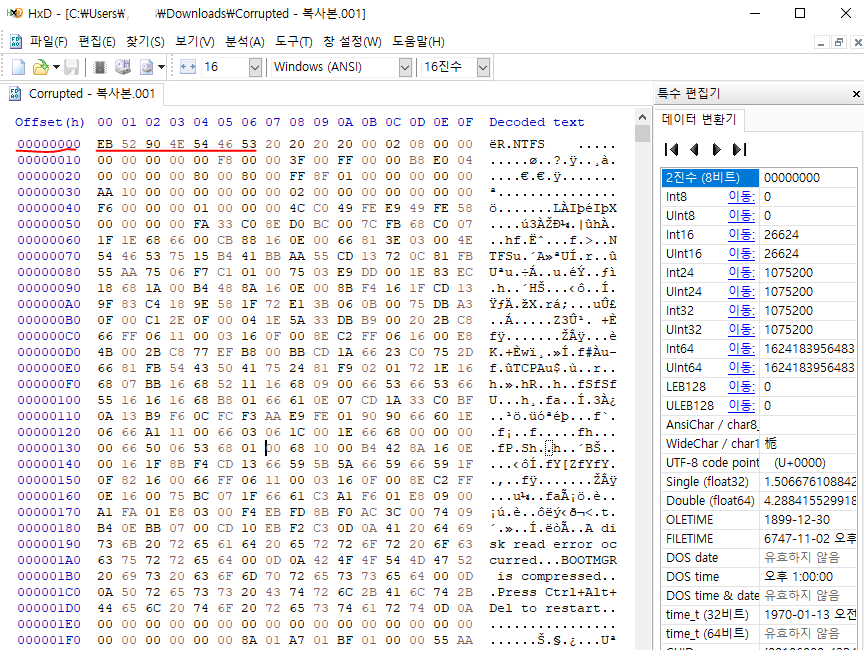Minimize the inner document window
This screenshot has width=864, height=650.
(822, 42)
